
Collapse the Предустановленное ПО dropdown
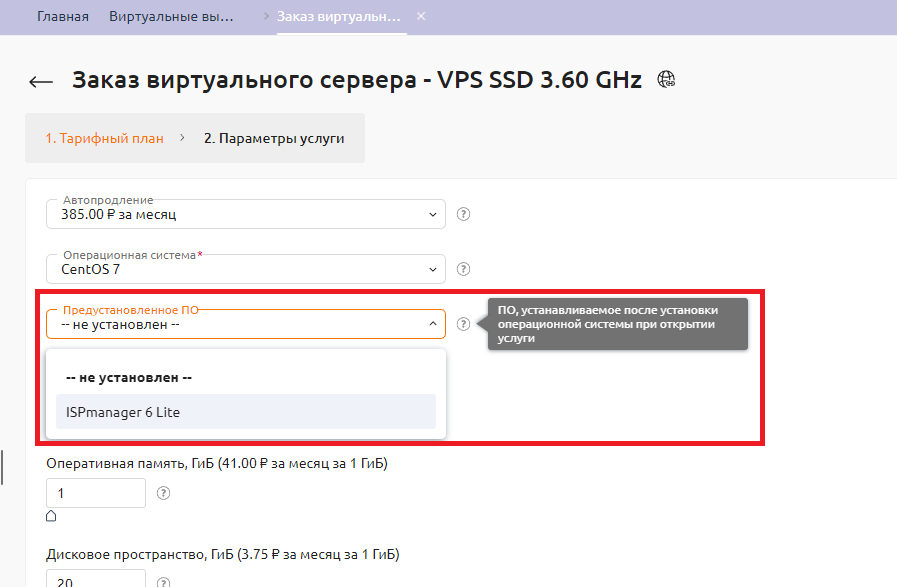click(x=432, y=324)
